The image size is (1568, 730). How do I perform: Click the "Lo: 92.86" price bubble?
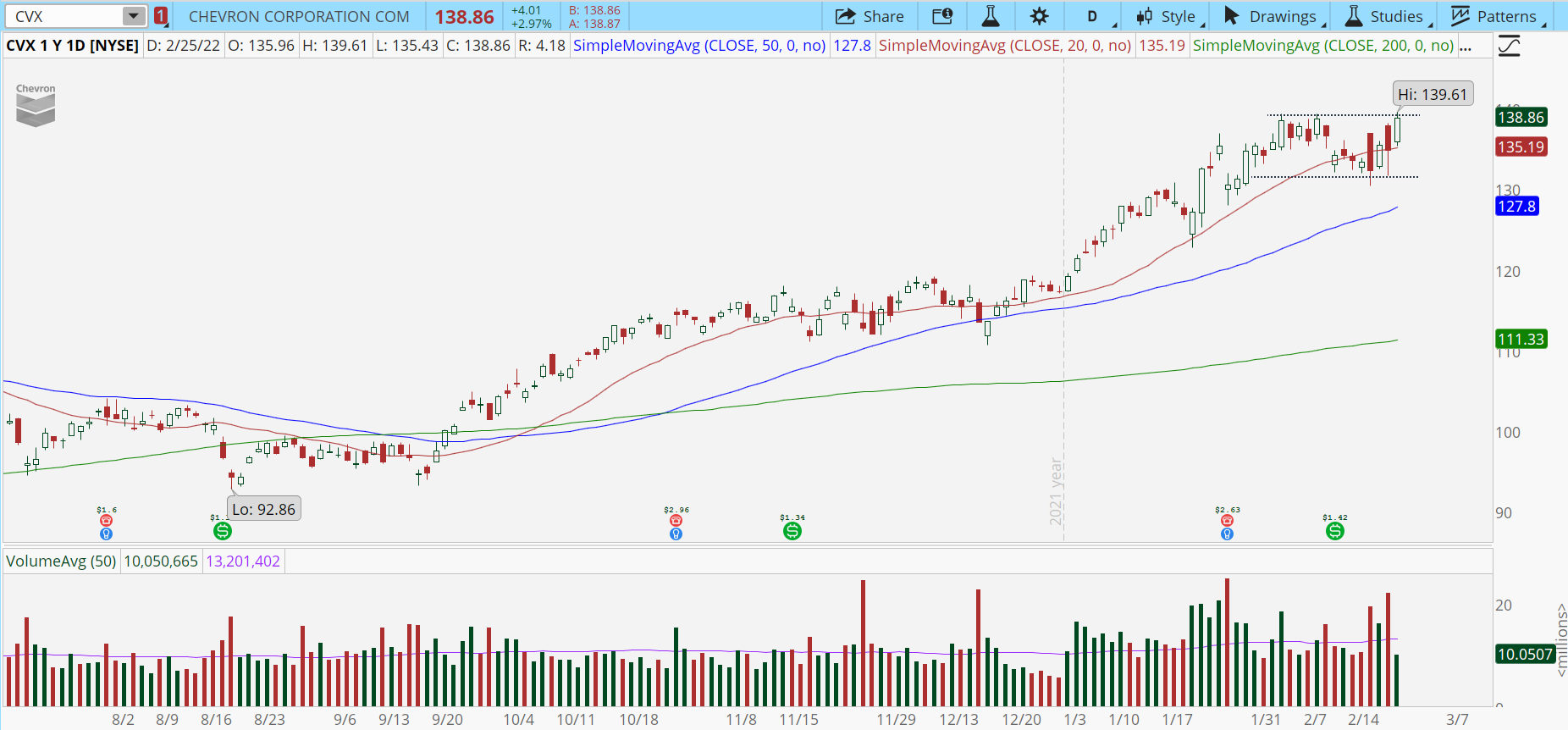tap(264, 509)
